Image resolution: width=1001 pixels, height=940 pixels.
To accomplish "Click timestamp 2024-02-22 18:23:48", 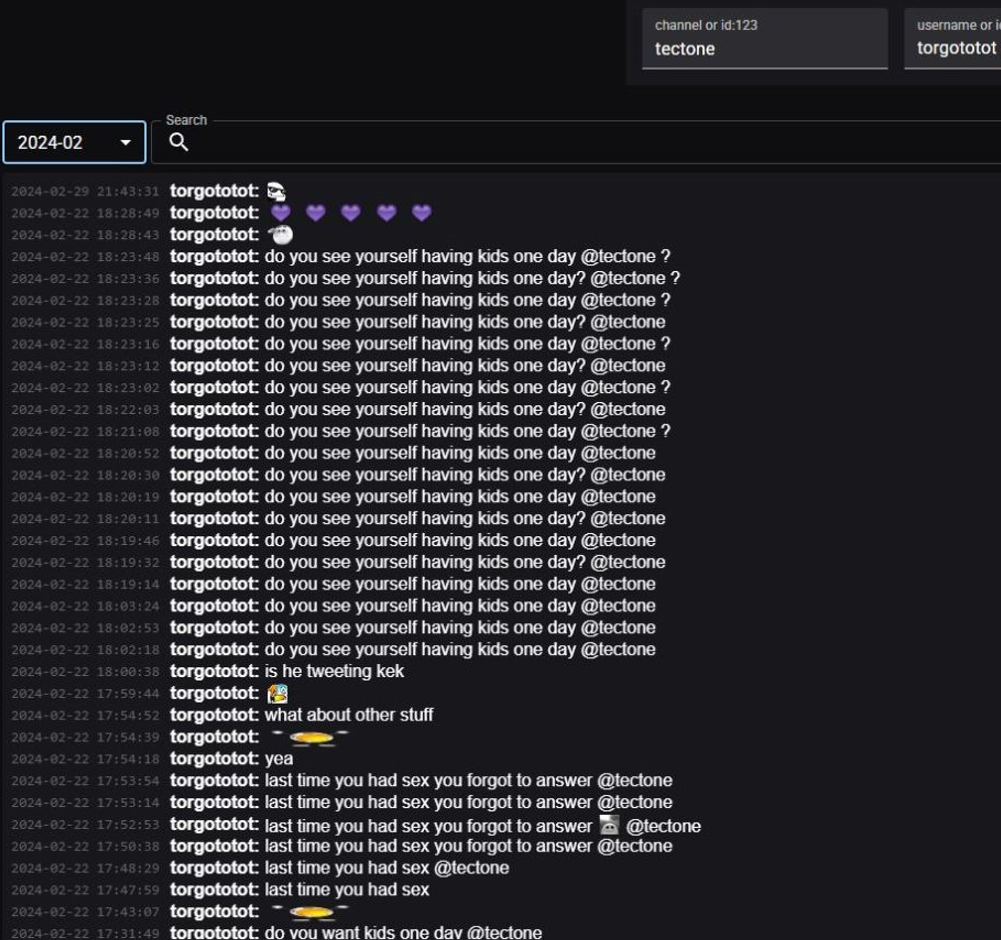I will coord(85,257).
